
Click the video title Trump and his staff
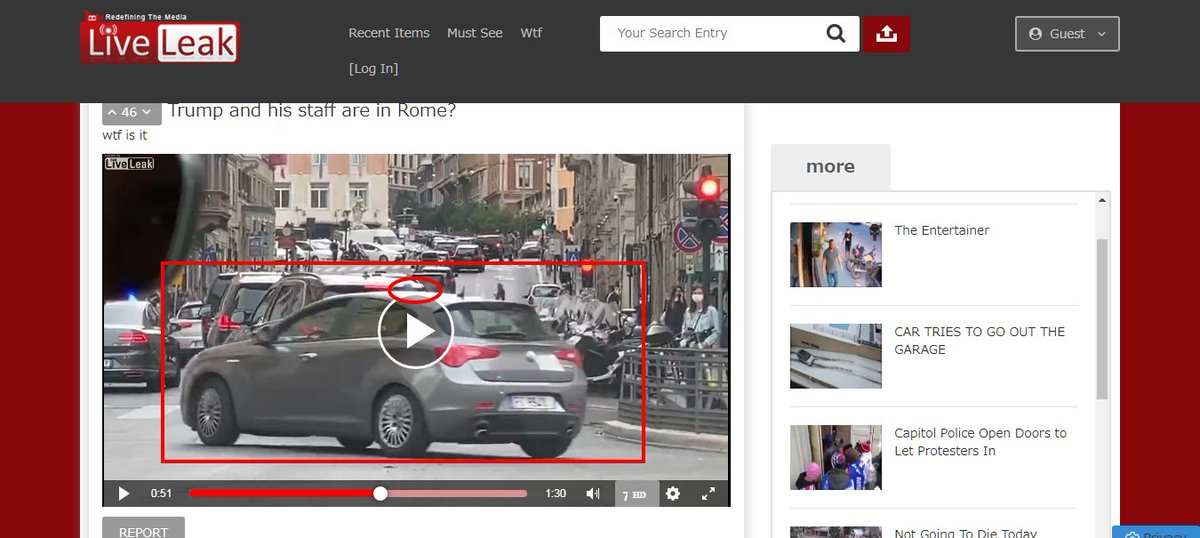[x=312, y=110]
